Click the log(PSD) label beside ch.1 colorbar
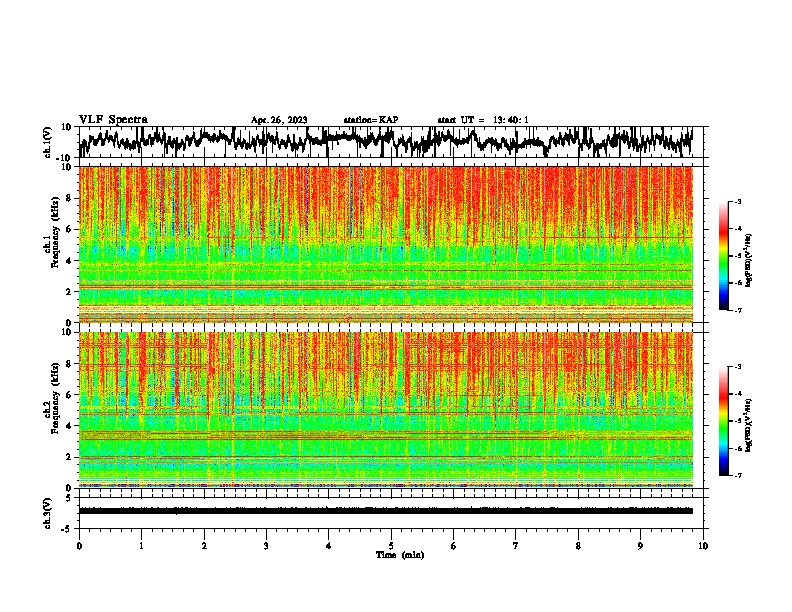The height and width of the screenshot is (612, 792). click(749, 260)
